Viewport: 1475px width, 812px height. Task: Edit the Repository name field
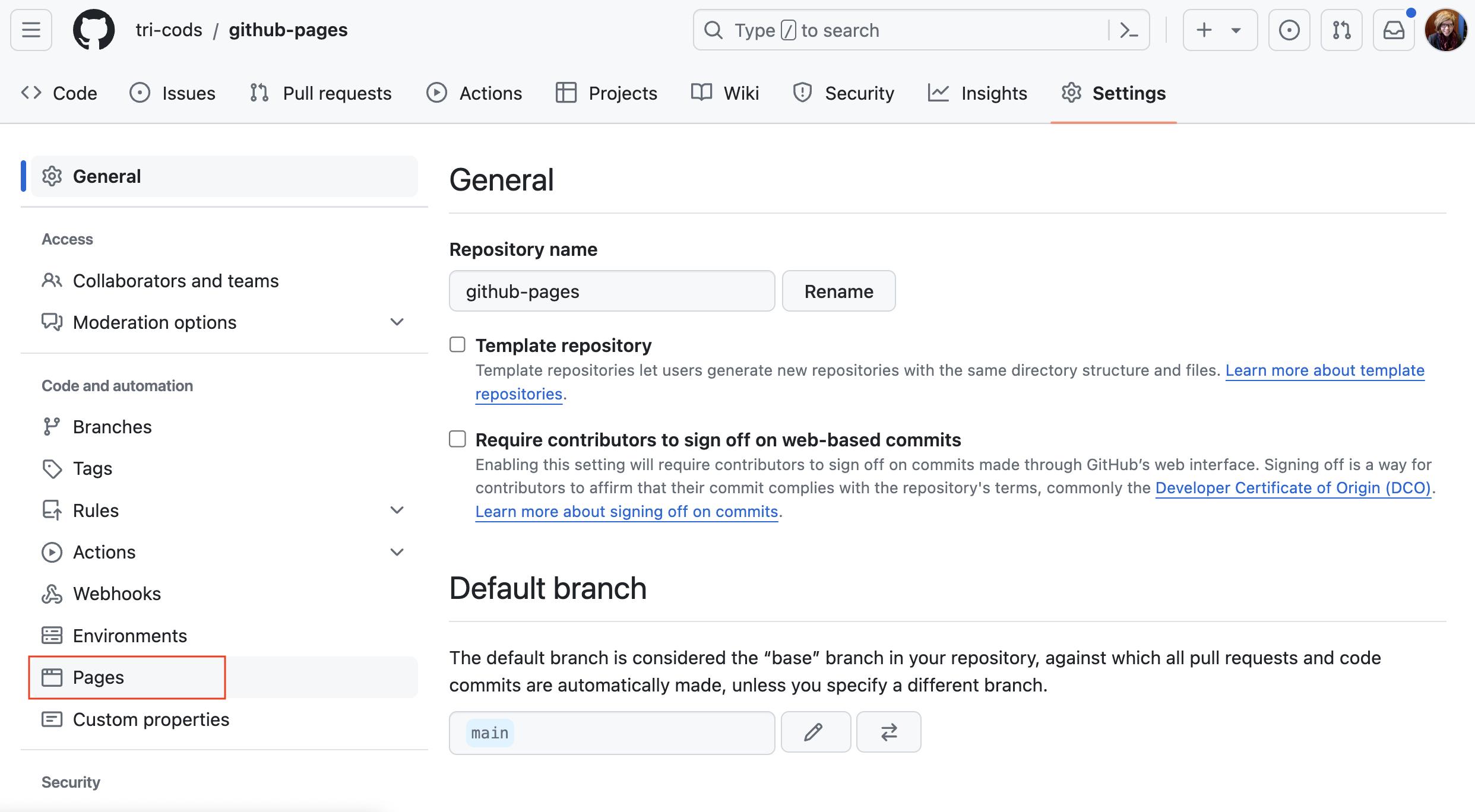612,291
